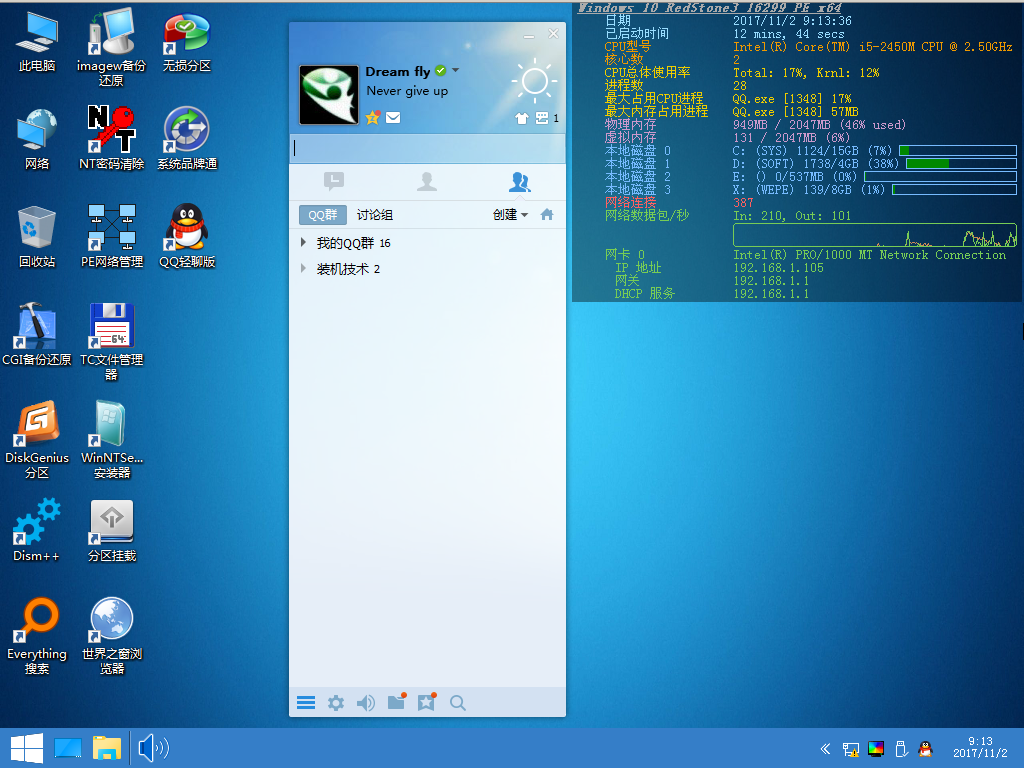Click the Never give up signature text

(407, 91)
